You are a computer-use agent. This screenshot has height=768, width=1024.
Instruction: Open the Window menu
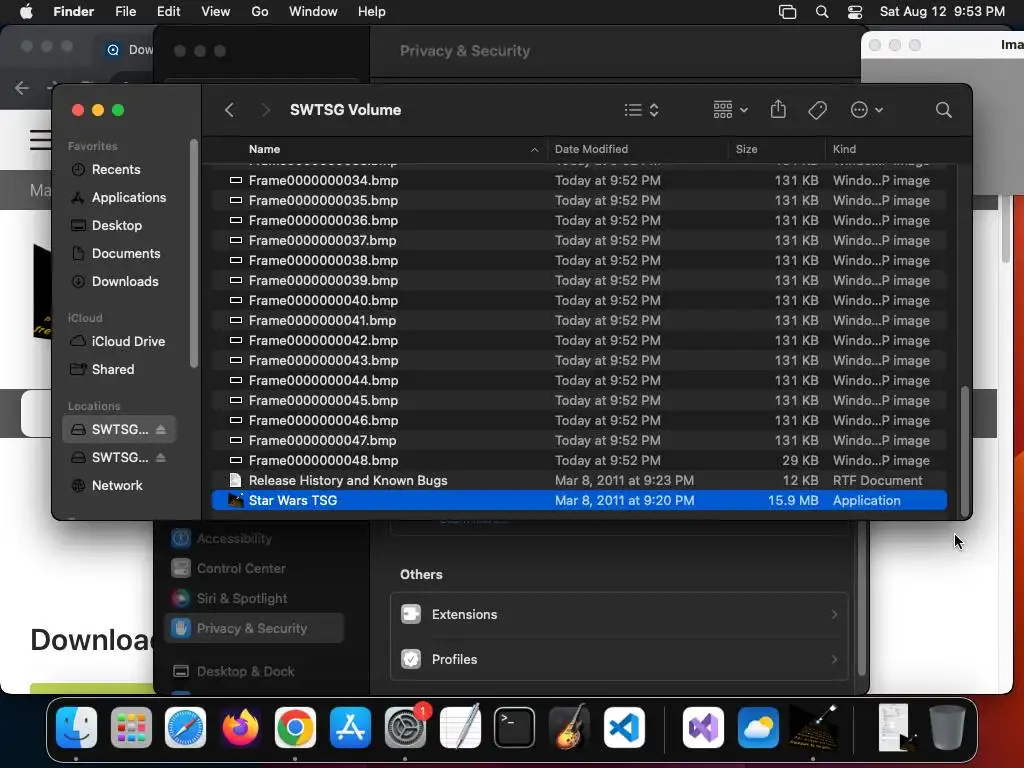click(x=313, y=12)
